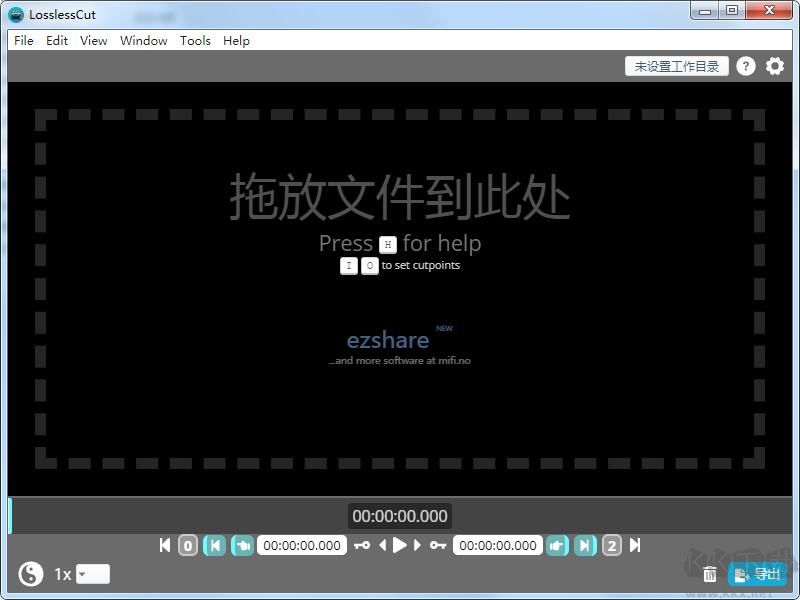Click the trash icon to delete segment
The image size is (800, 600).
710,574
